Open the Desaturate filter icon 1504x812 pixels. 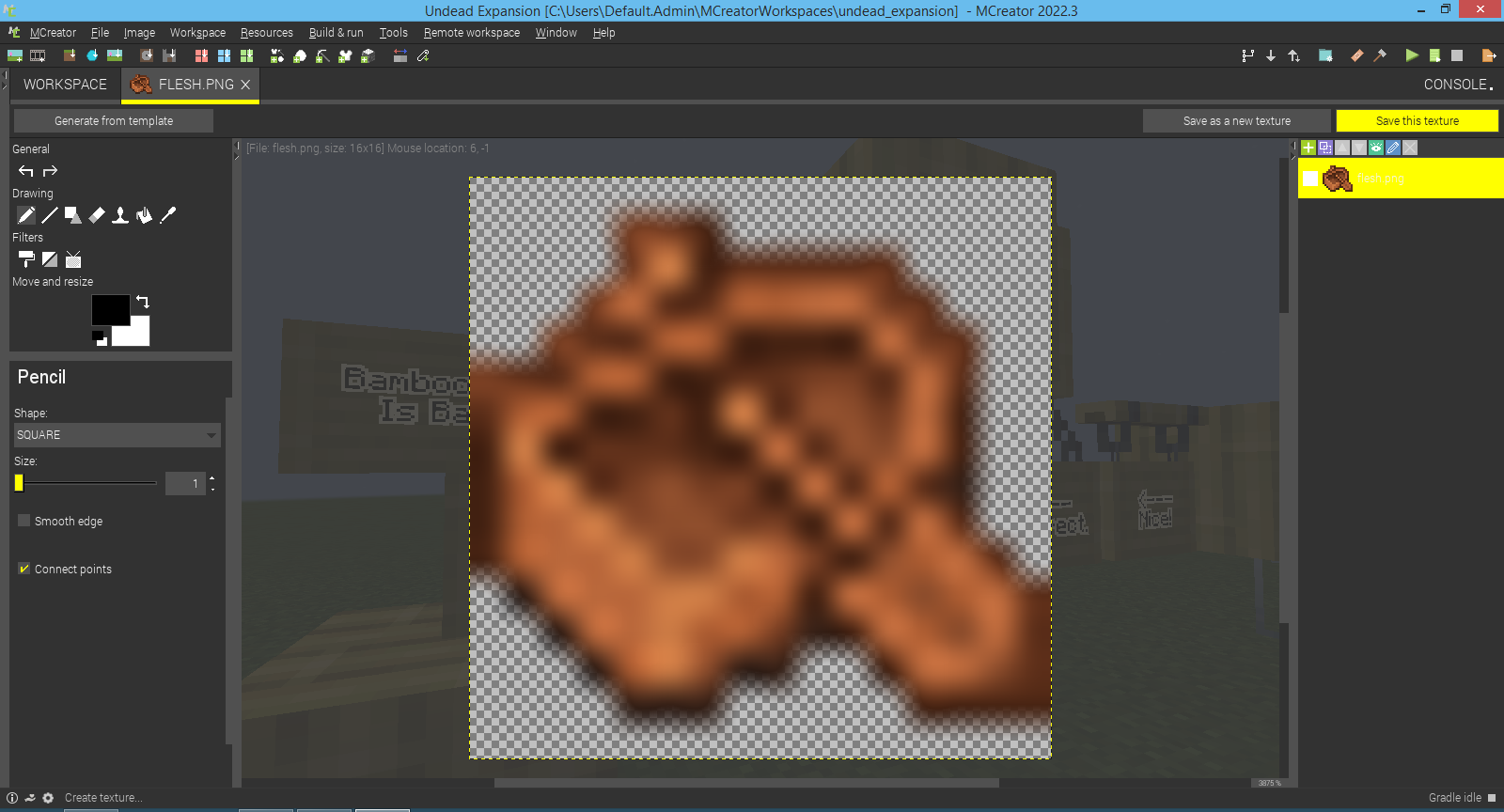50,259
